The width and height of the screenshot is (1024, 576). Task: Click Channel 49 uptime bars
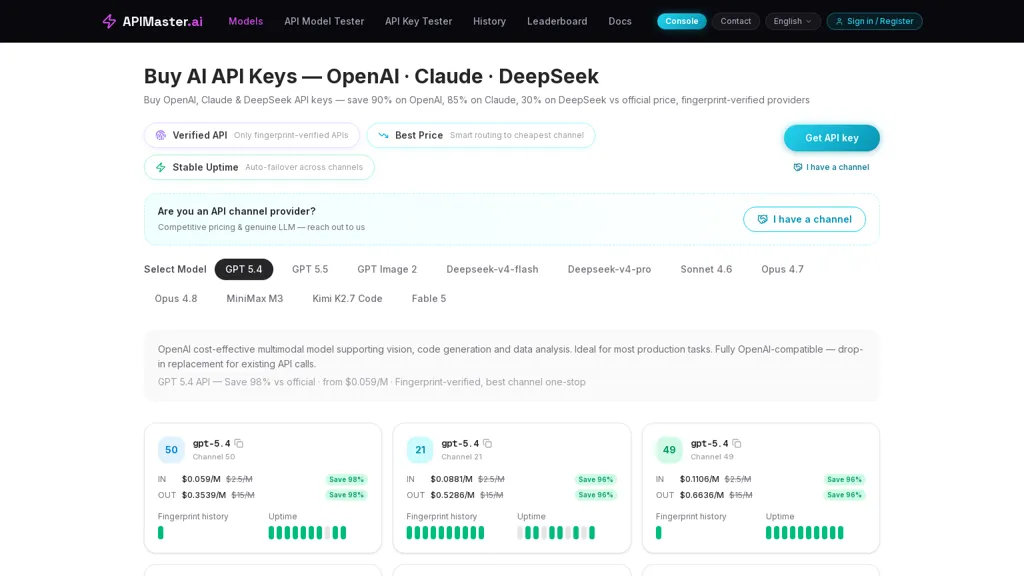pos(805,533)
